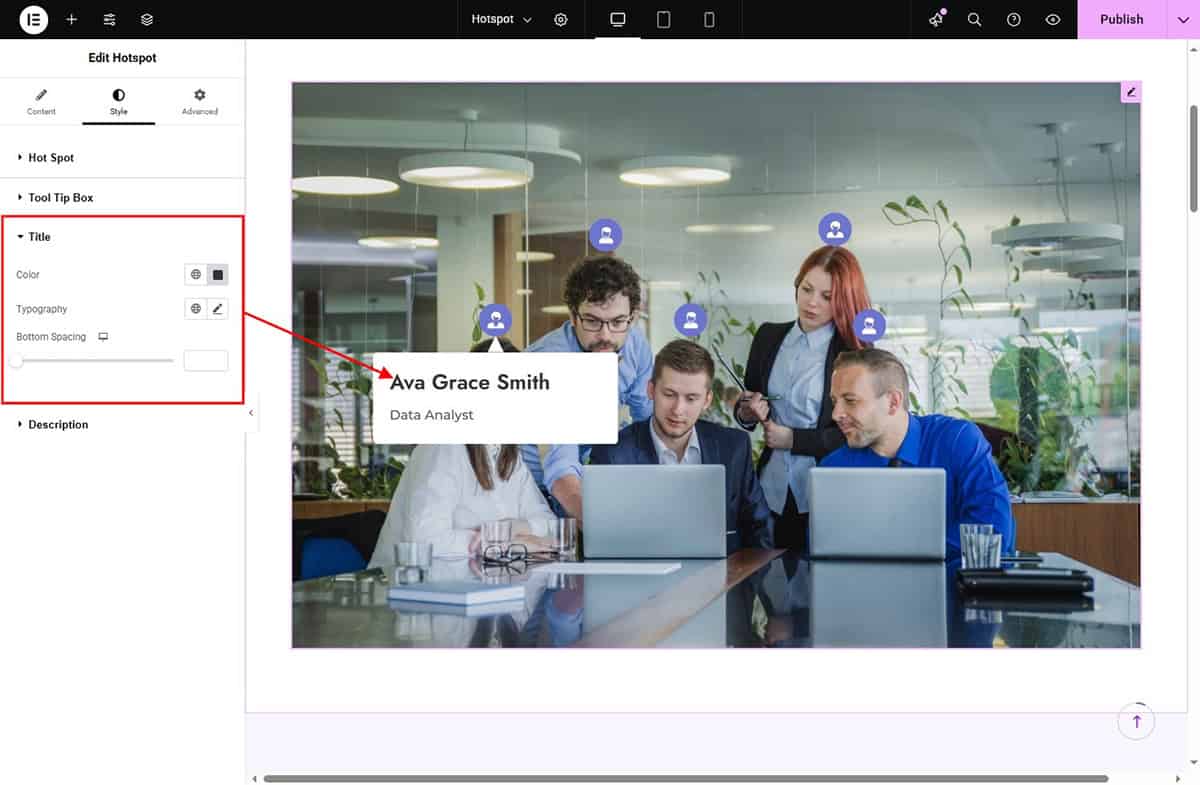Open Bottom Spacing responsive device icon
The height and width of the screenshot is (785, 1200).
click(103, 337)
